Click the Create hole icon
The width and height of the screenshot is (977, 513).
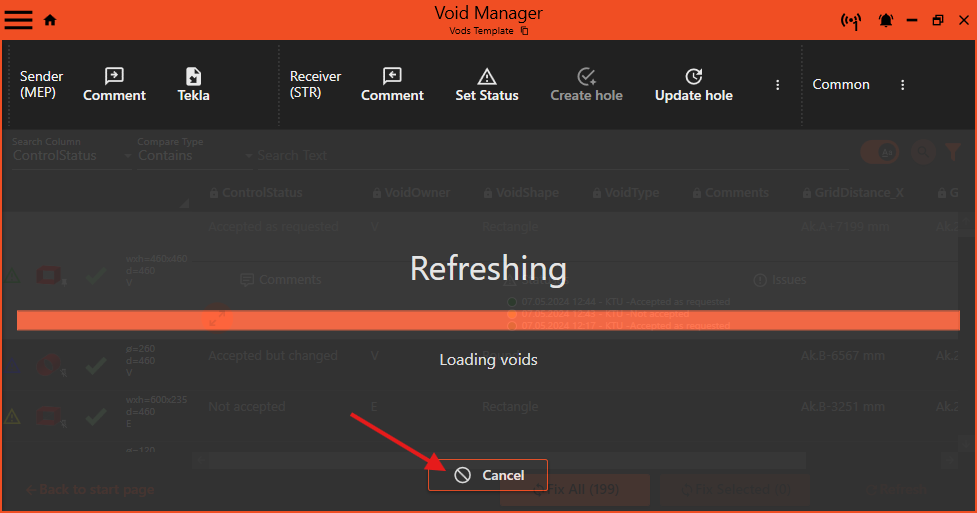pyautogui.click(x=587, y=76)
